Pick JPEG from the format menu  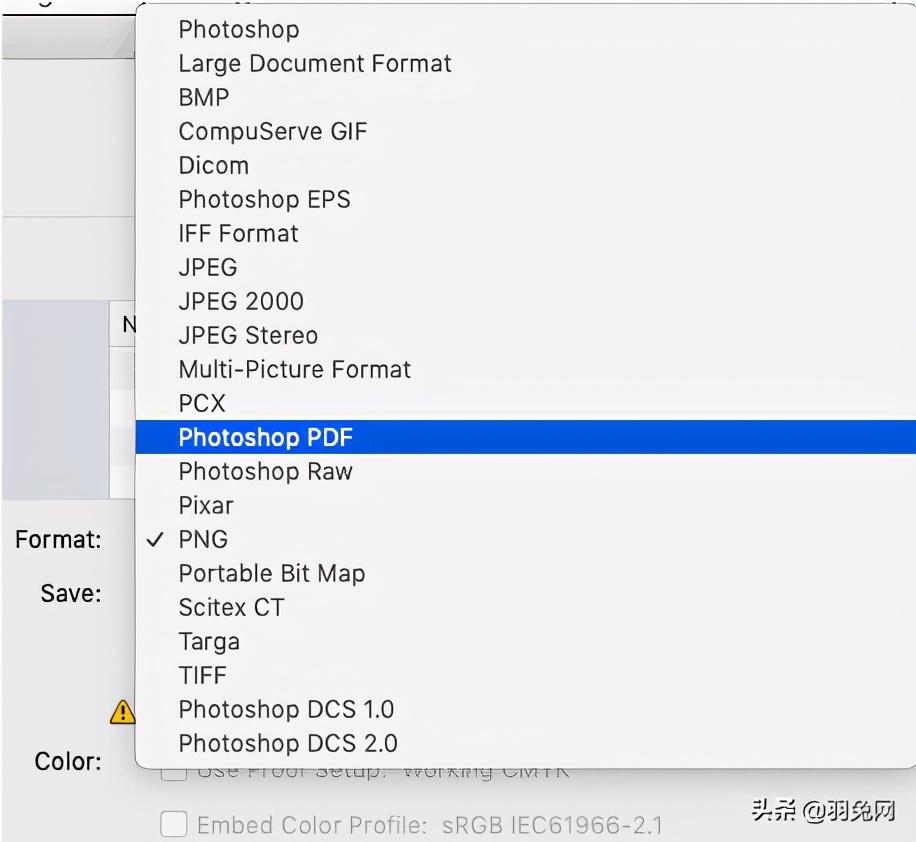(x=208, y=267)
